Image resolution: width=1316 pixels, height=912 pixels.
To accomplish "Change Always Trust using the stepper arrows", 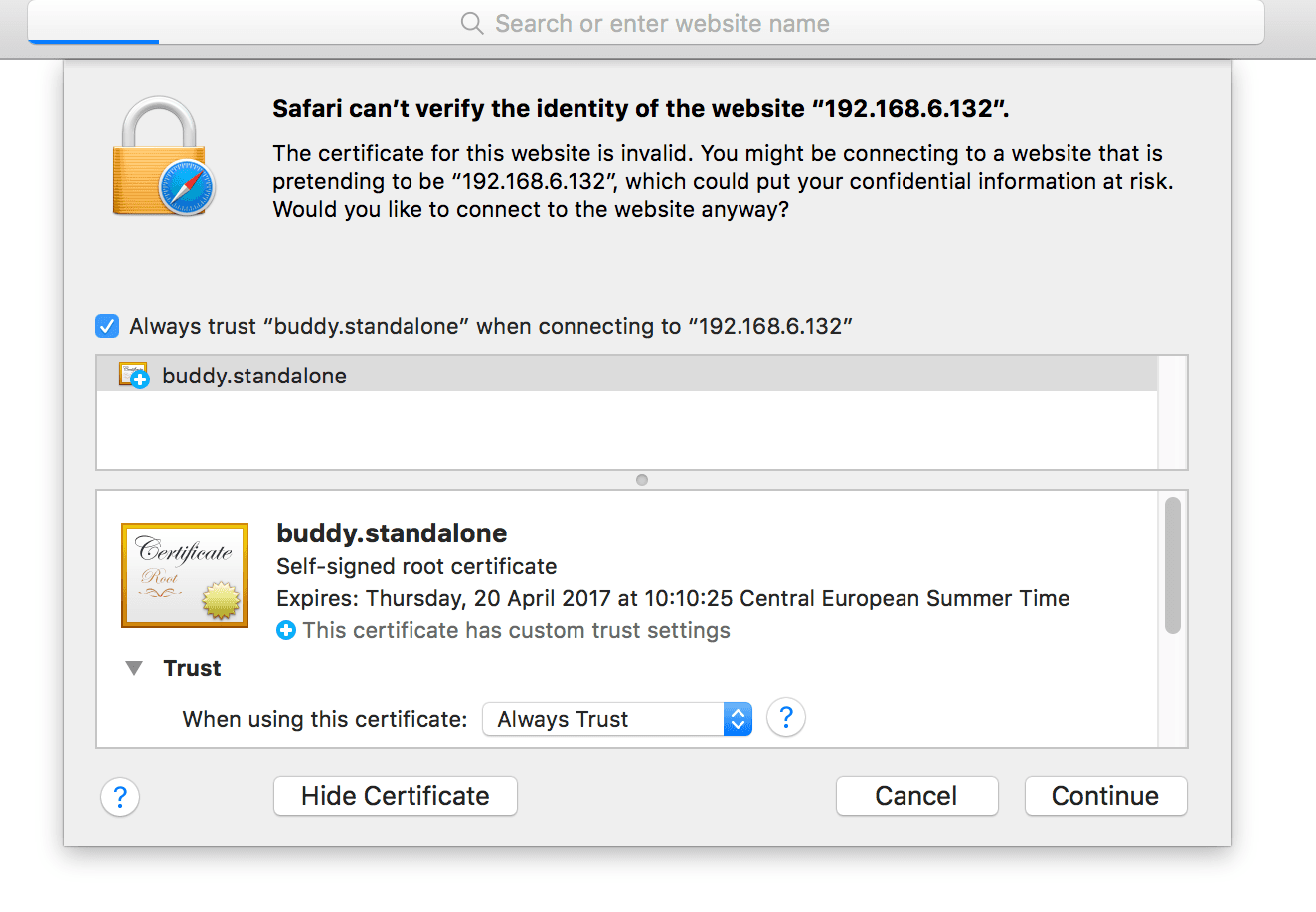I will [738, 718].
